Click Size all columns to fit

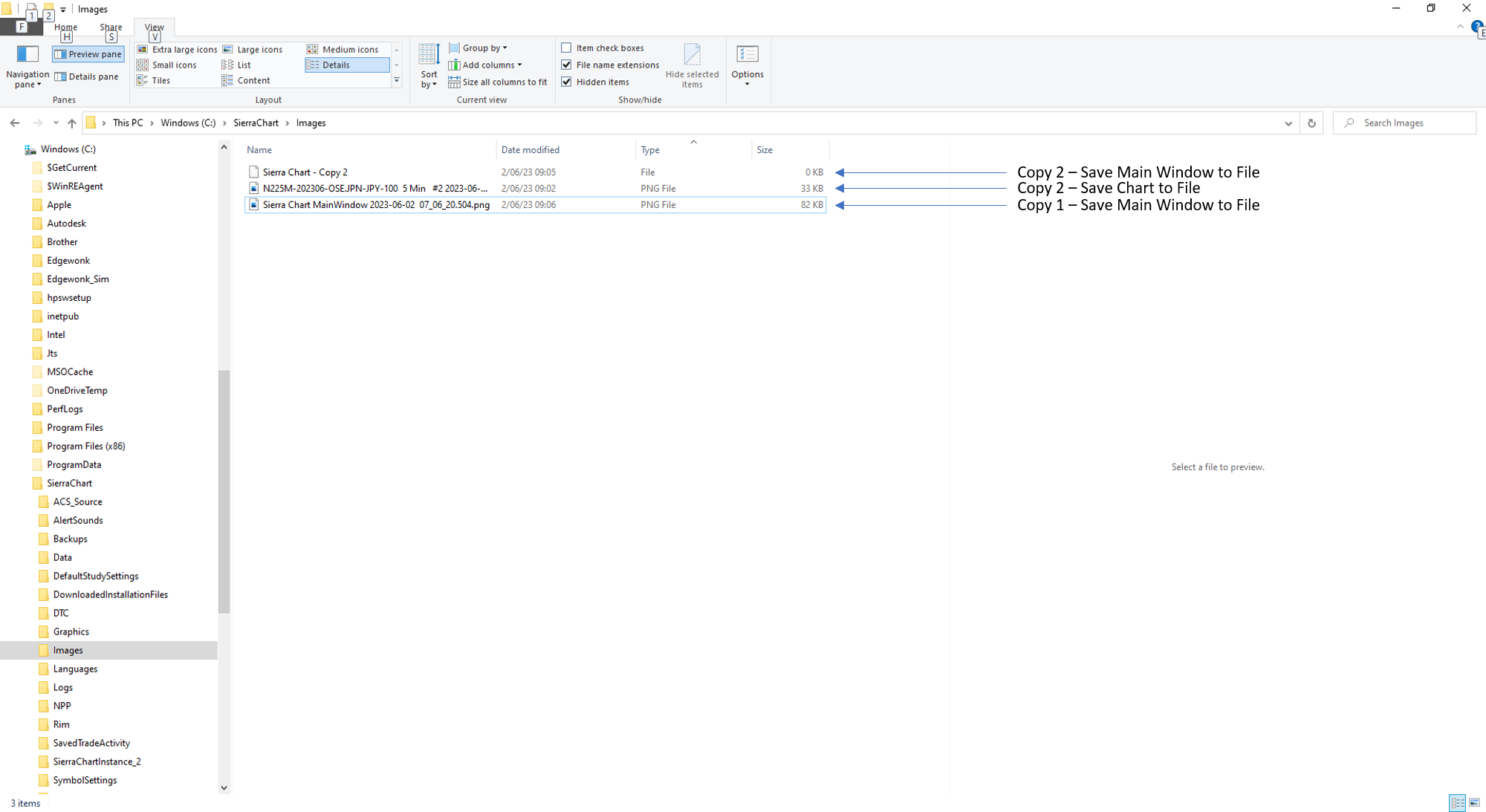point(498,82)
